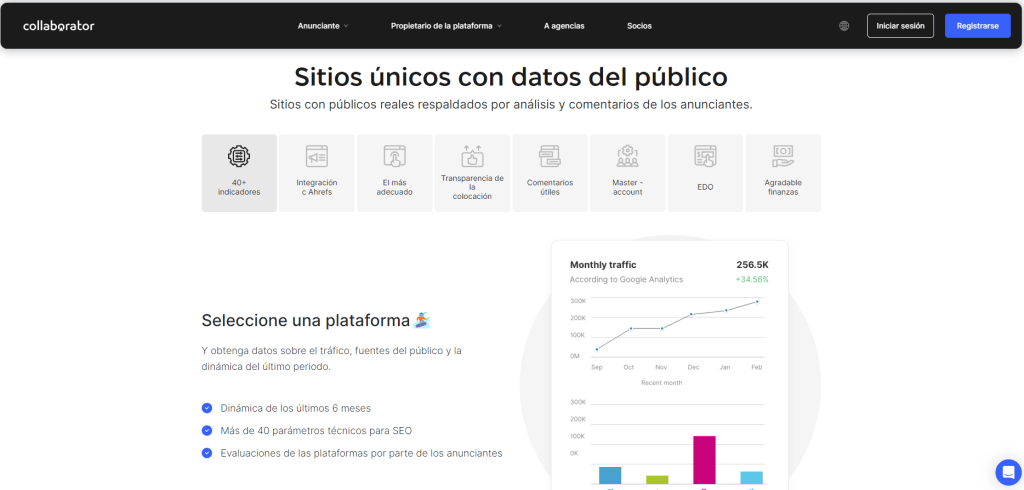
Task: Click the collaborator logo
Action: (59, 26)
